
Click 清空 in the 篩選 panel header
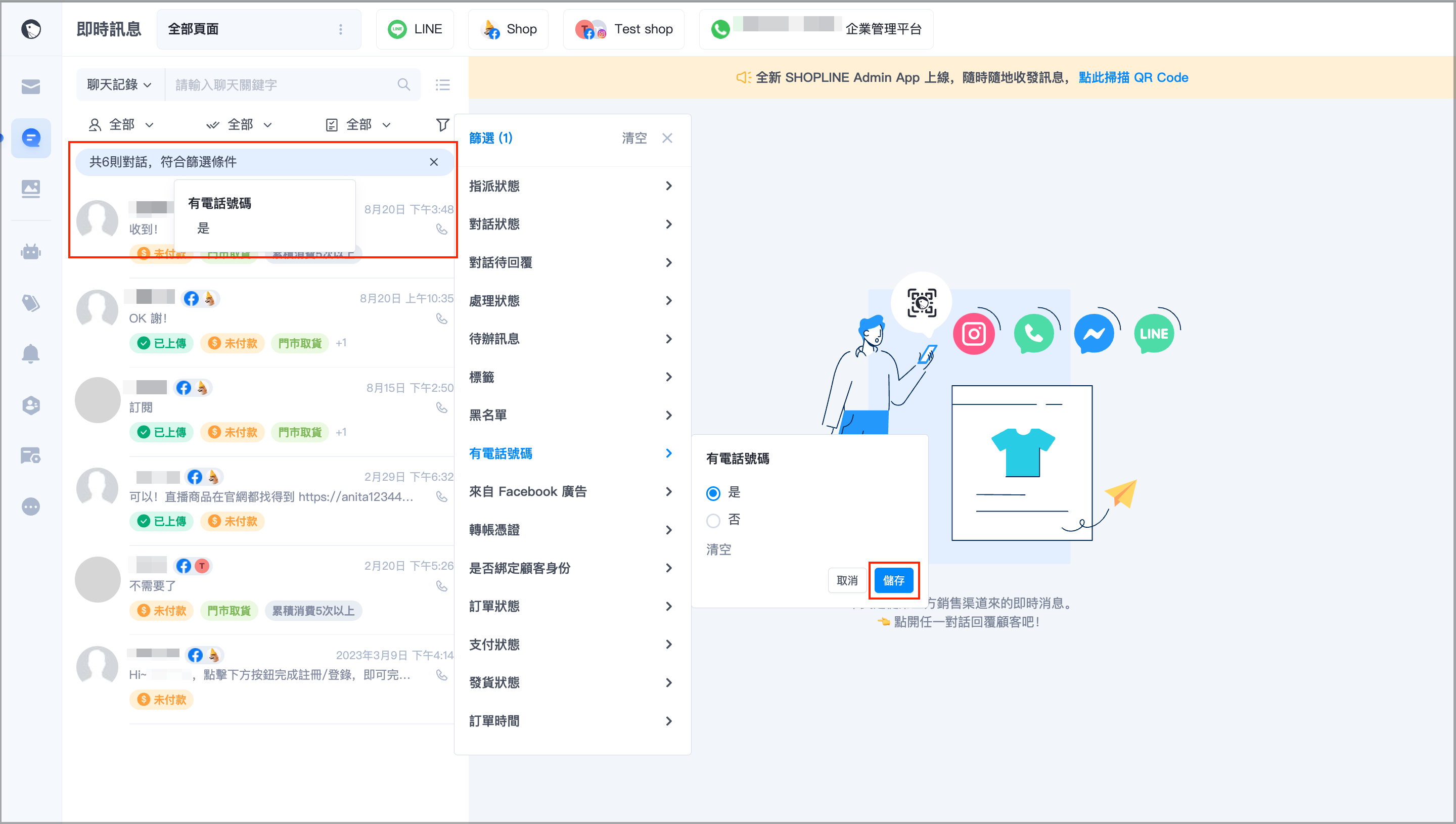(634, 138)
